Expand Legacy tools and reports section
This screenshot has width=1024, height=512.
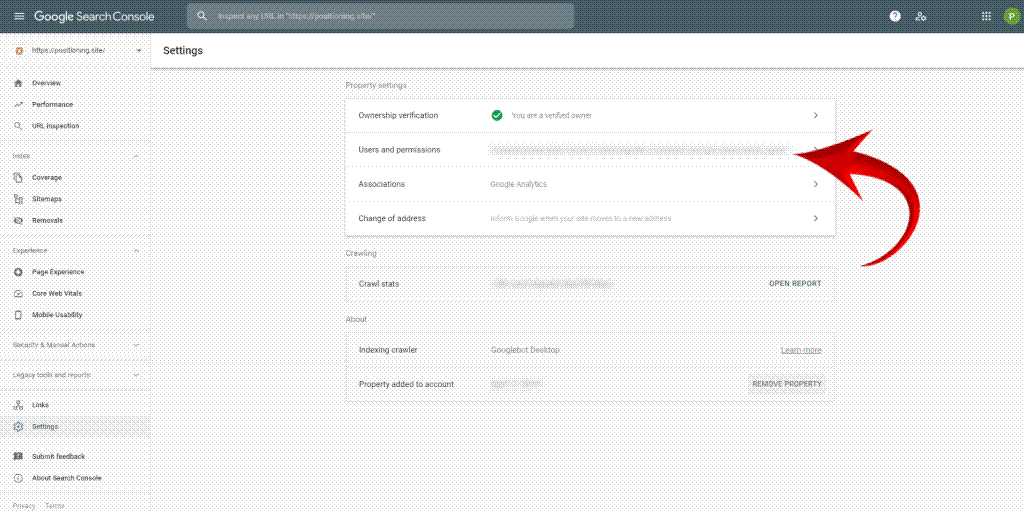[136, 375]
